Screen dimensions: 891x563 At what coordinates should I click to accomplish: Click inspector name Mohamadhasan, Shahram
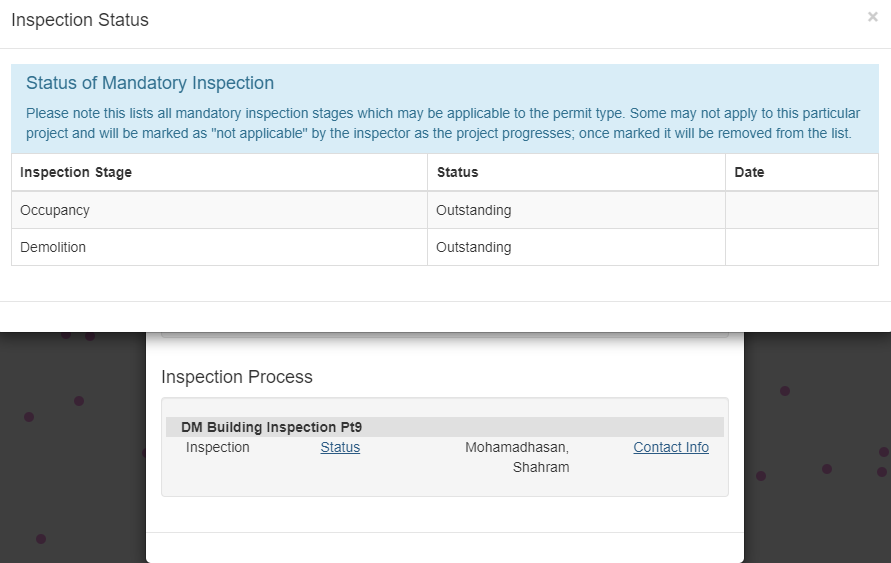point(517,457)
